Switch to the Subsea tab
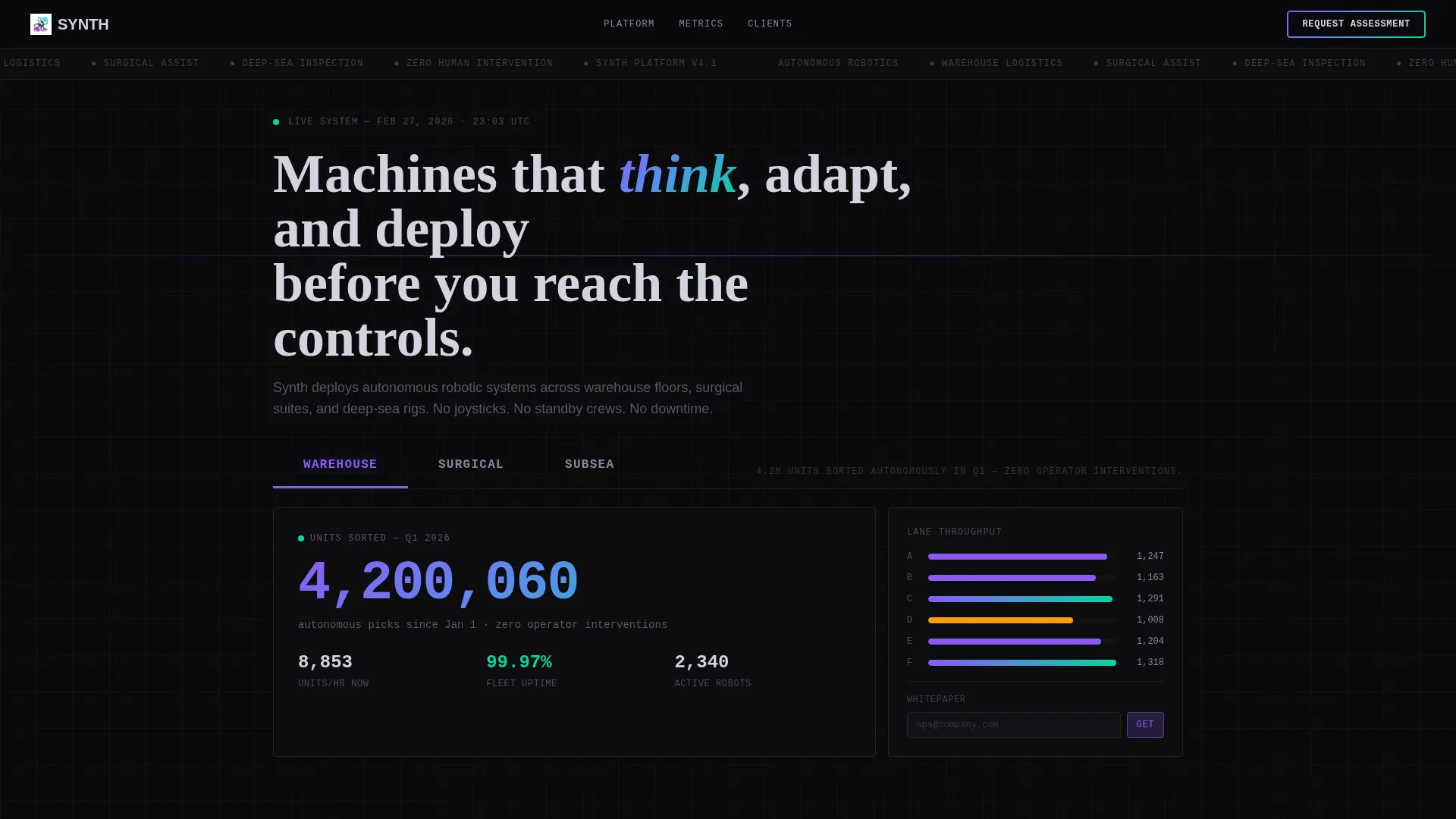 [589, 465]
